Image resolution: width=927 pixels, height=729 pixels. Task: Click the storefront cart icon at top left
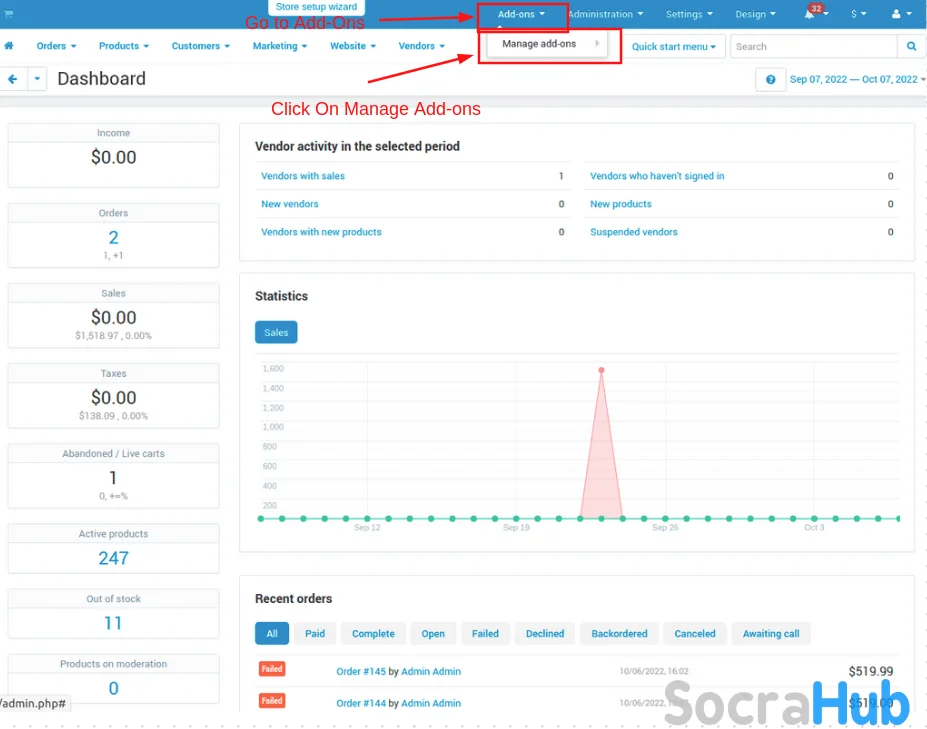(9, 14)
